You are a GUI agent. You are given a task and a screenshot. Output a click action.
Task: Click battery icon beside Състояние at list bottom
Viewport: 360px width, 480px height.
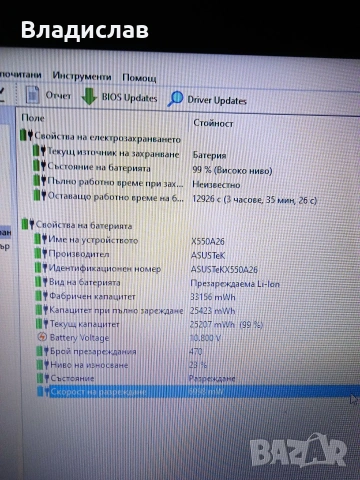pyautogui.click(x=44, y=378)
